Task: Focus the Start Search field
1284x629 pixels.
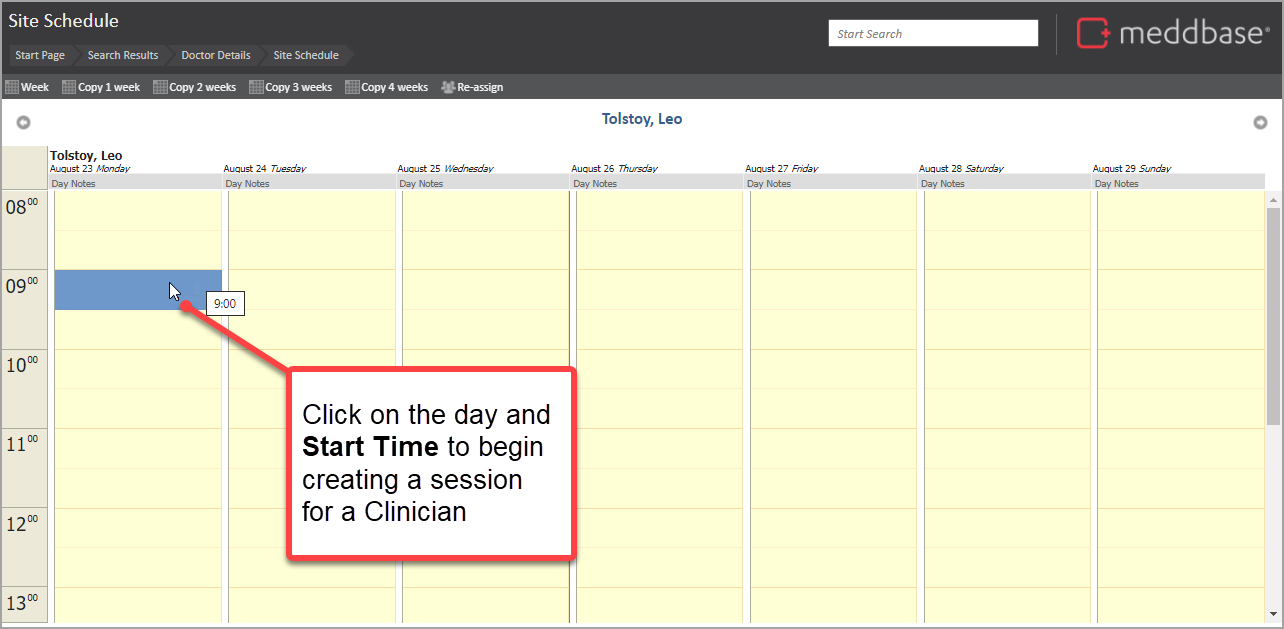Action: pyautogui.click(x=933, y=33)
